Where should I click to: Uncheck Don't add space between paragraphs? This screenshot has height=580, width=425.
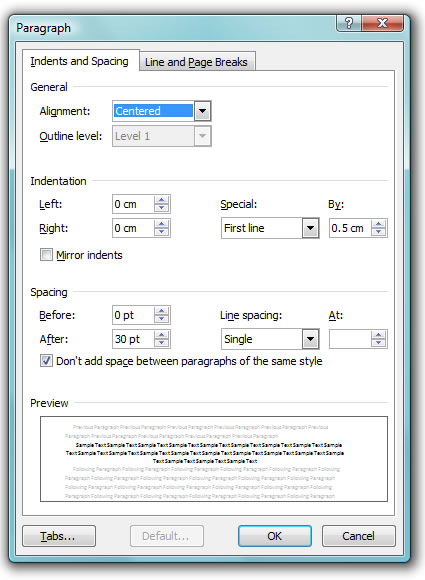(46, 361)
